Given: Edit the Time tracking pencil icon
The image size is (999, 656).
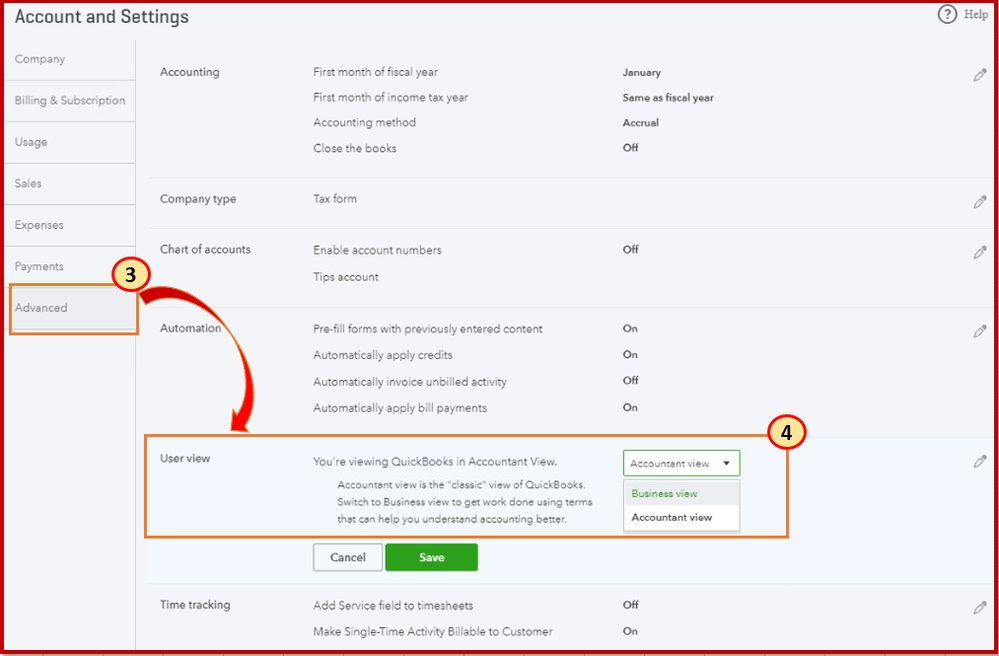Looking at the screenshot, I should click(980, 608).
